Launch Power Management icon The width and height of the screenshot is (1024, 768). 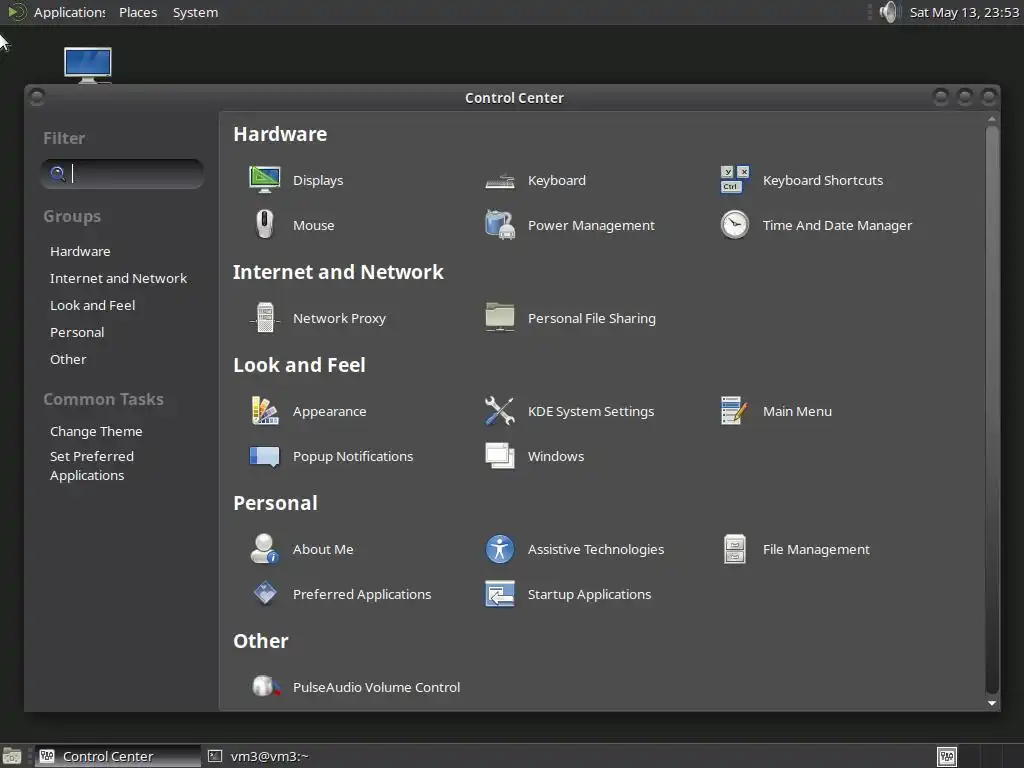coord(500,225)
